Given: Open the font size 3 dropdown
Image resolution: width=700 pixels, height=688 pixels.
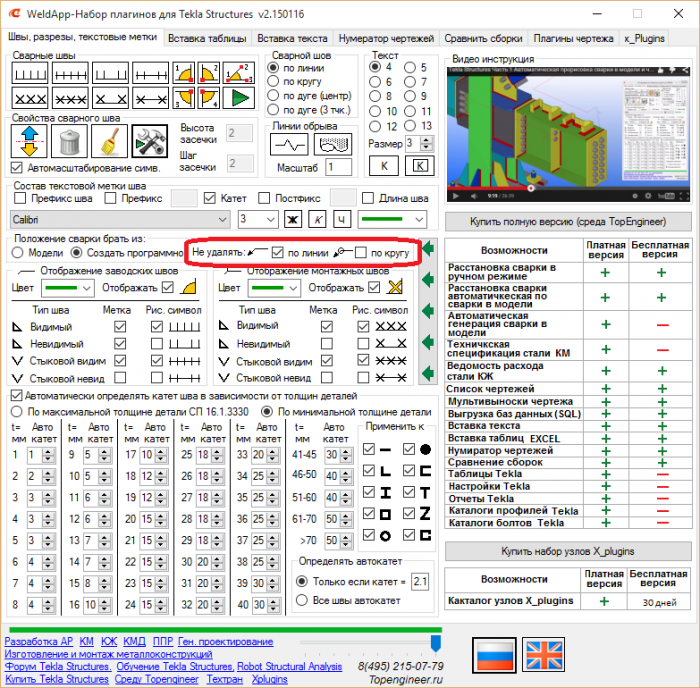Looking at the screenshot, I should 258,219.
